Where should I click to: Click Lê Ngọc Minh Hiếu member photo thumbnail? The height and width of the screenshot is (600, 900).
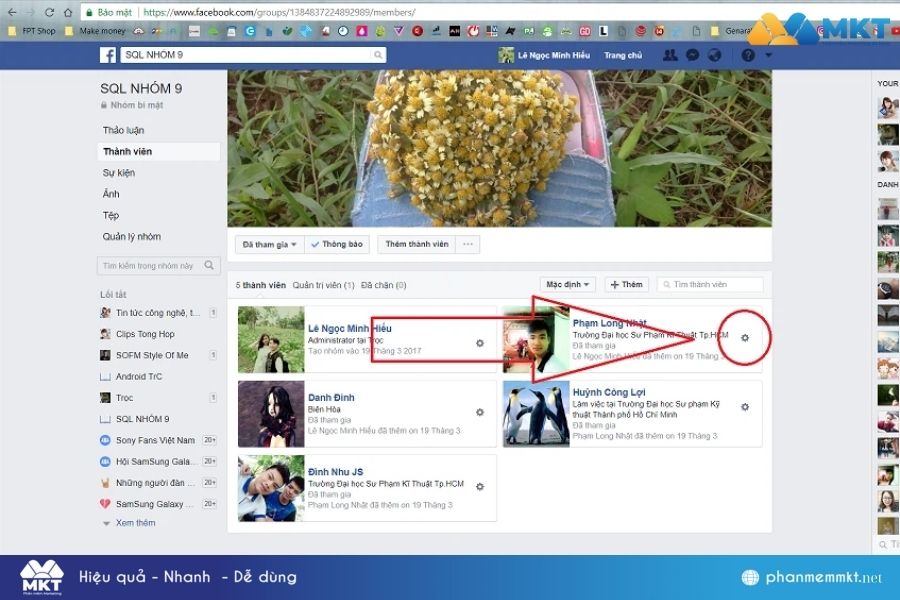coord(271,339)
